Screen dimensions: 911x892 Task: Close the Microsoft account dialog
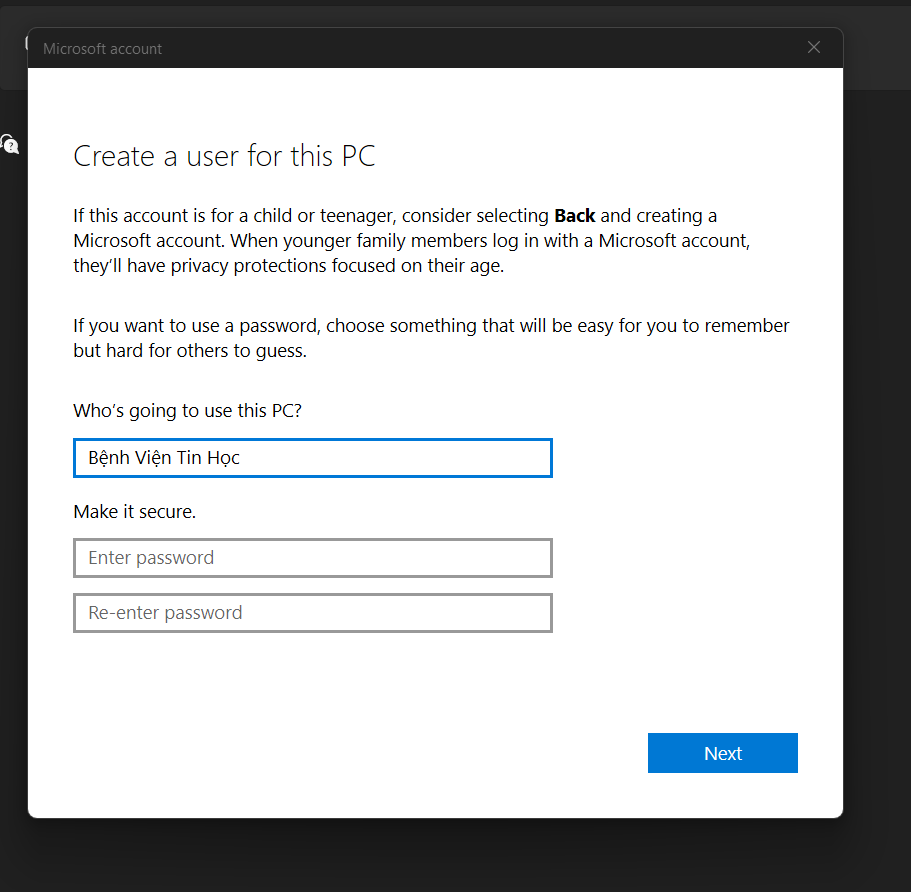tap(814, 48)
